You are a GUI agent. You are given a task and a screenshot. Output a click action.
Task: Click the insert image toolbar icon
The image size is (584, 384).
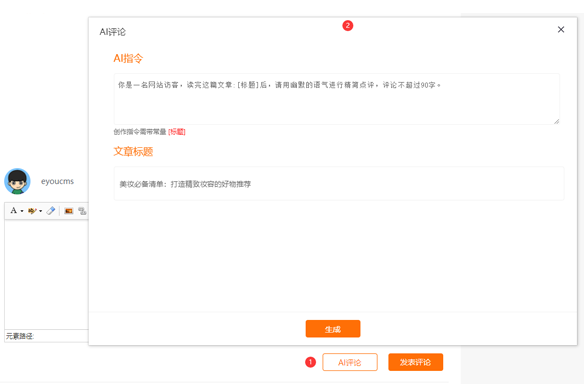click(x=69, y=211)
